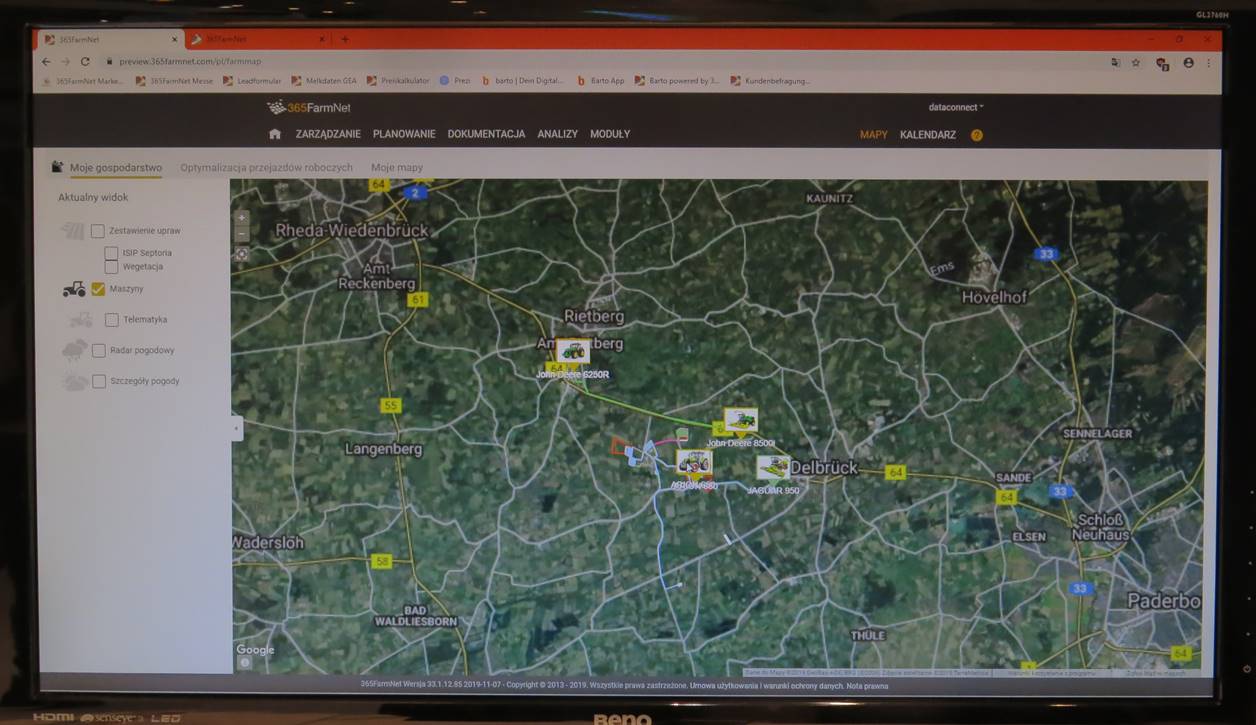Uncheck the Maszyny checkbox
The image size is (1256, 725).
[x=98, y=289]
